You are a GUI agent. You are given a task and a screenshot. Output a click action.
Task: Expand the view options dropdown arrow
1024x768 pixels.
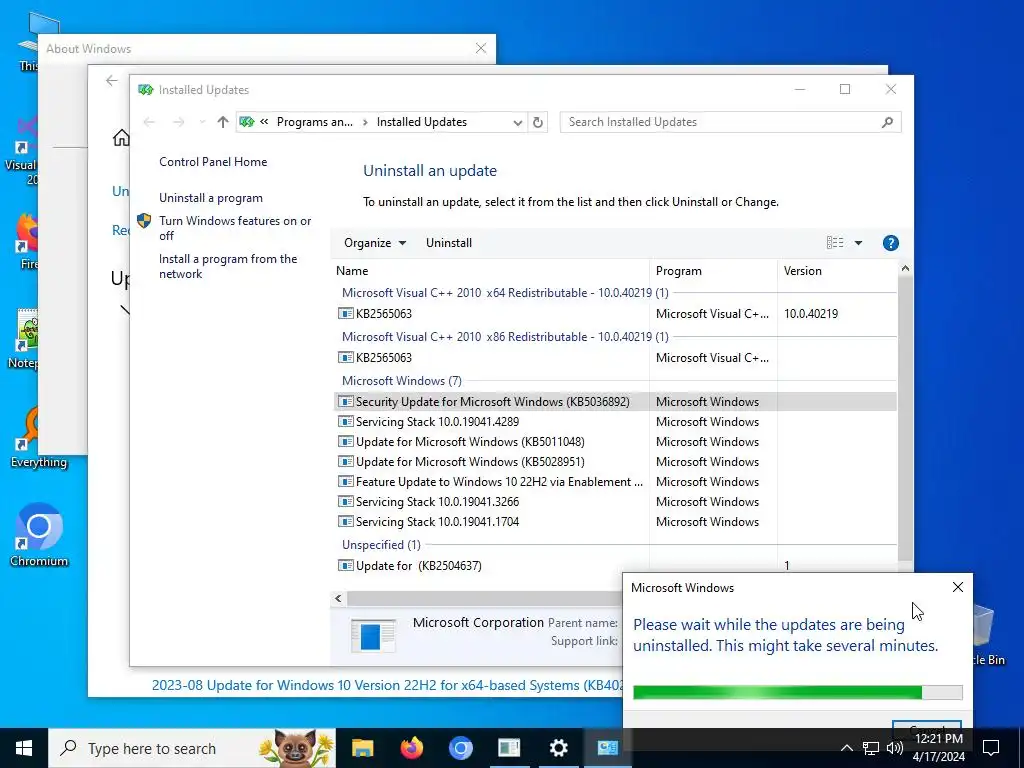coord(858,243)
